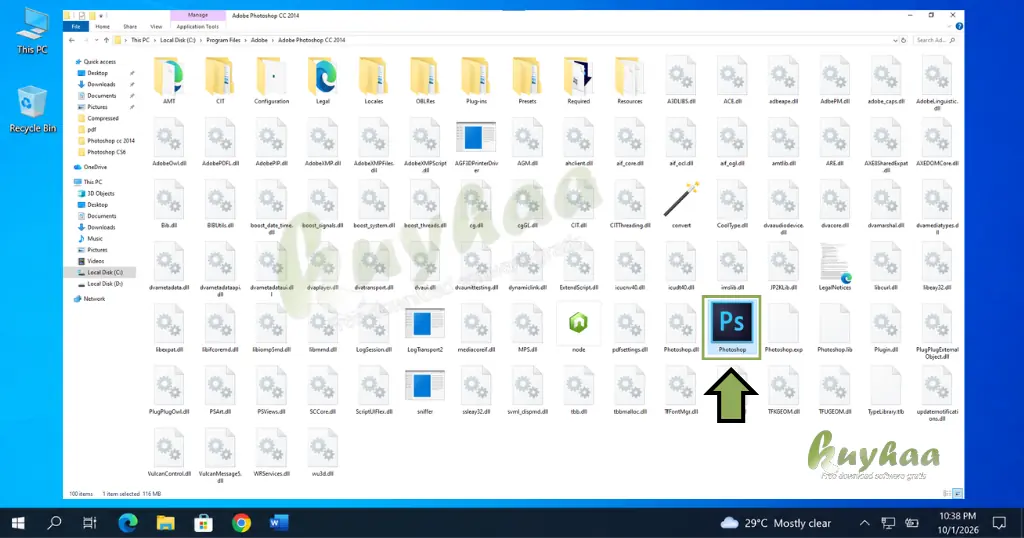
Task: Open the File tab
Action: coord(76,27)
